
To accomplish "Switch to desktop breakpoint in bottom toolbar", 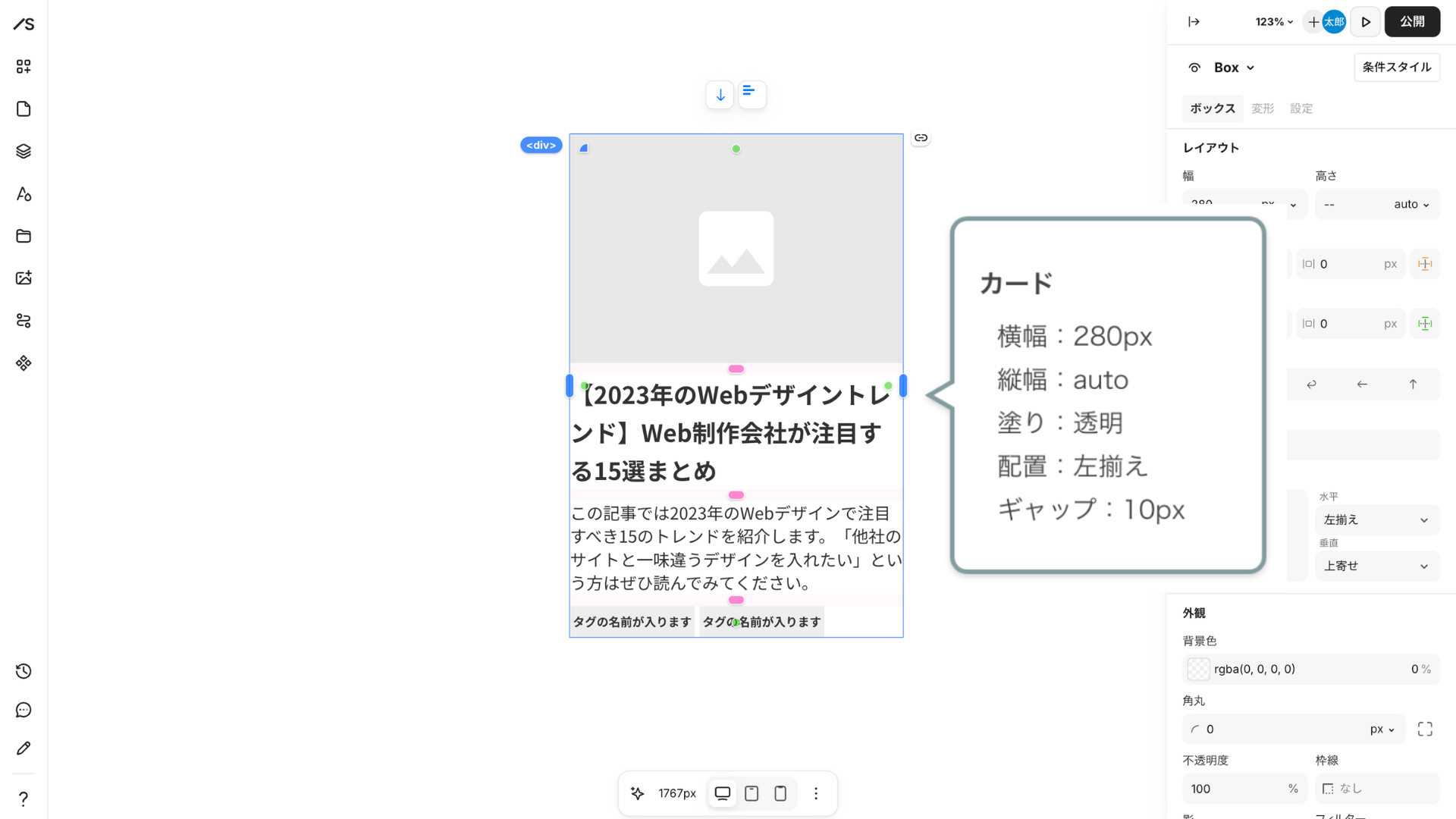I will 722,793.
